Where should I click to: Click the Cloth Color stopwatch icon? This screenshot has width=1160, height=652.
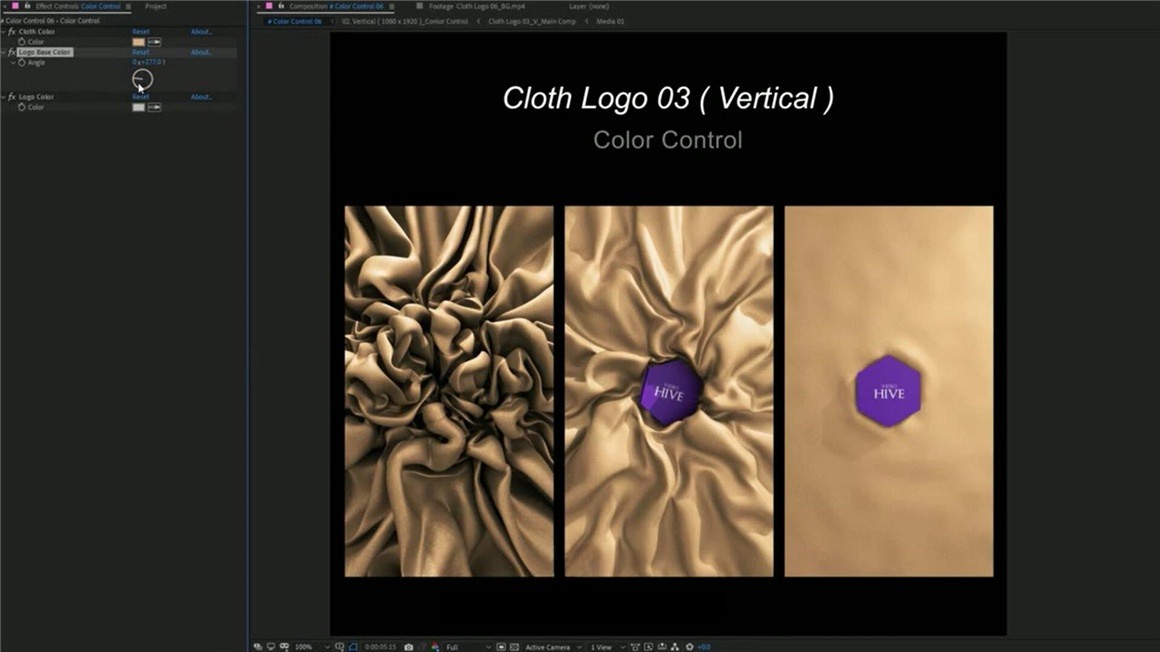pos(21,42)
